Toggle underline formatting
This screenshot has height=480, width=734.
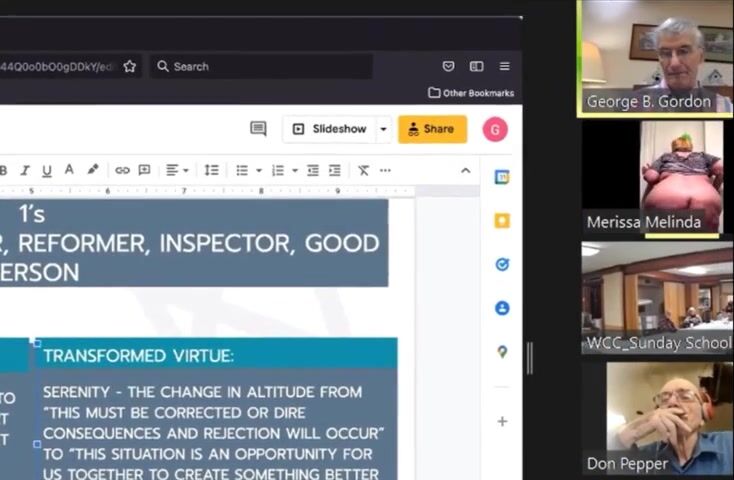coord(46,171)
